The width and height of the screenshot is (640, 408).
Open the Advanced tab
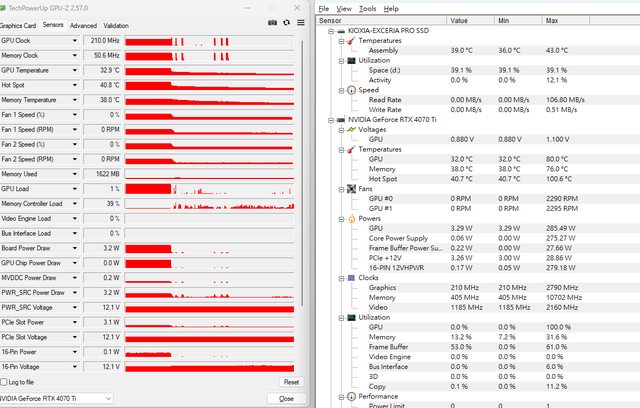coord(84,25)
